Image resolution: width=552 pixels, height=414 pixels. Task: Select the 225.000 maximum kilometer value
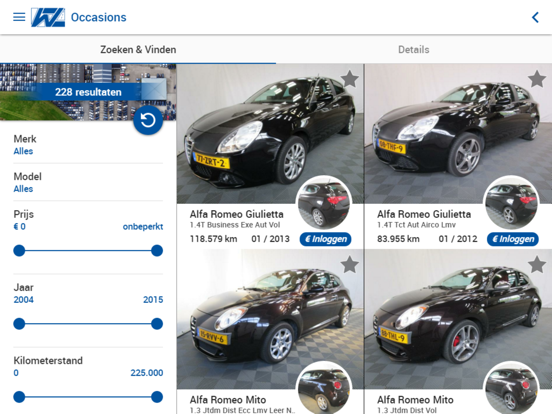coord(147,373)
